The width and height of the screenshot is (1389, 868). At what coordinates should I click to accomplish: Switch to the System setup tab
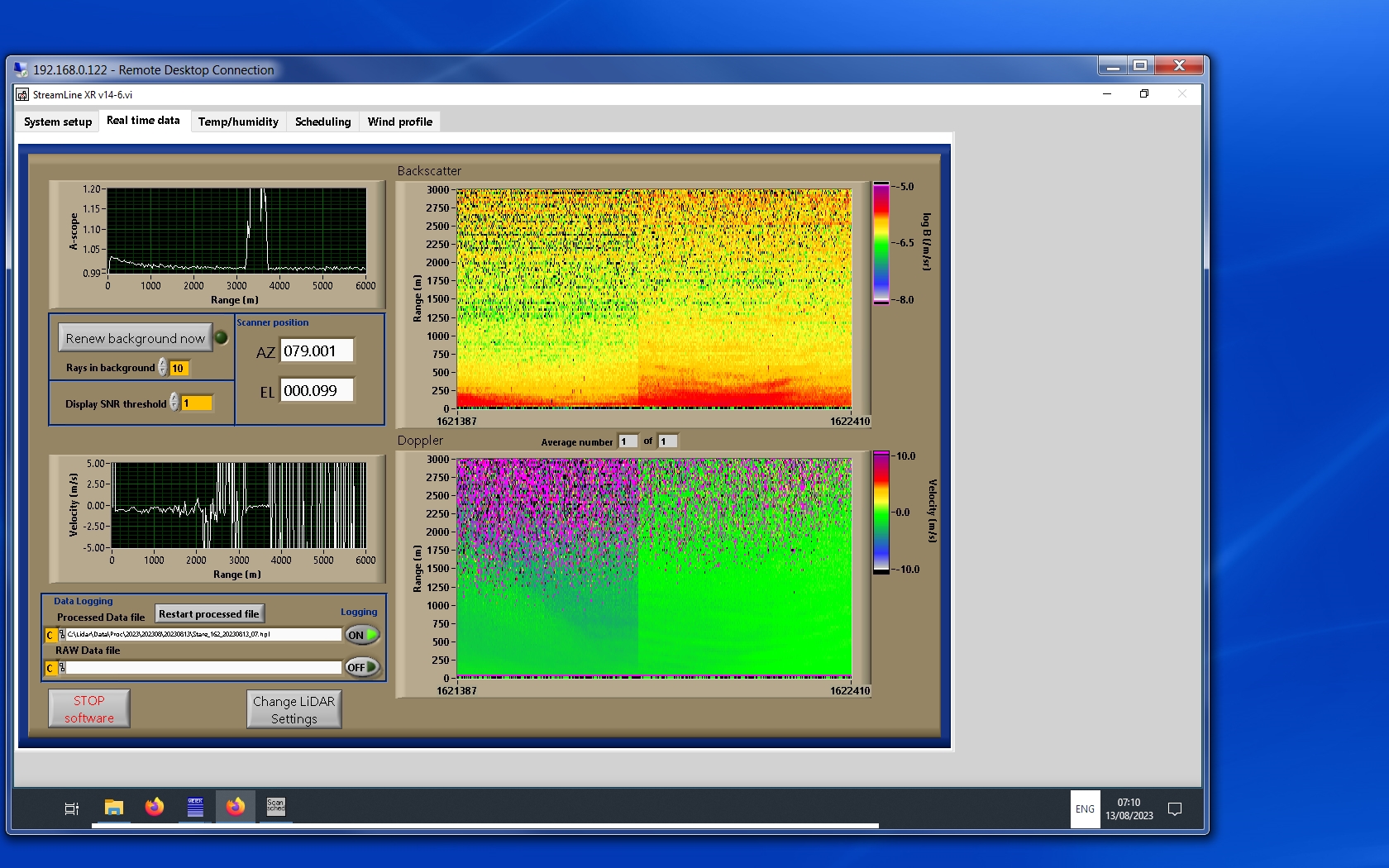tap(58, 122)
